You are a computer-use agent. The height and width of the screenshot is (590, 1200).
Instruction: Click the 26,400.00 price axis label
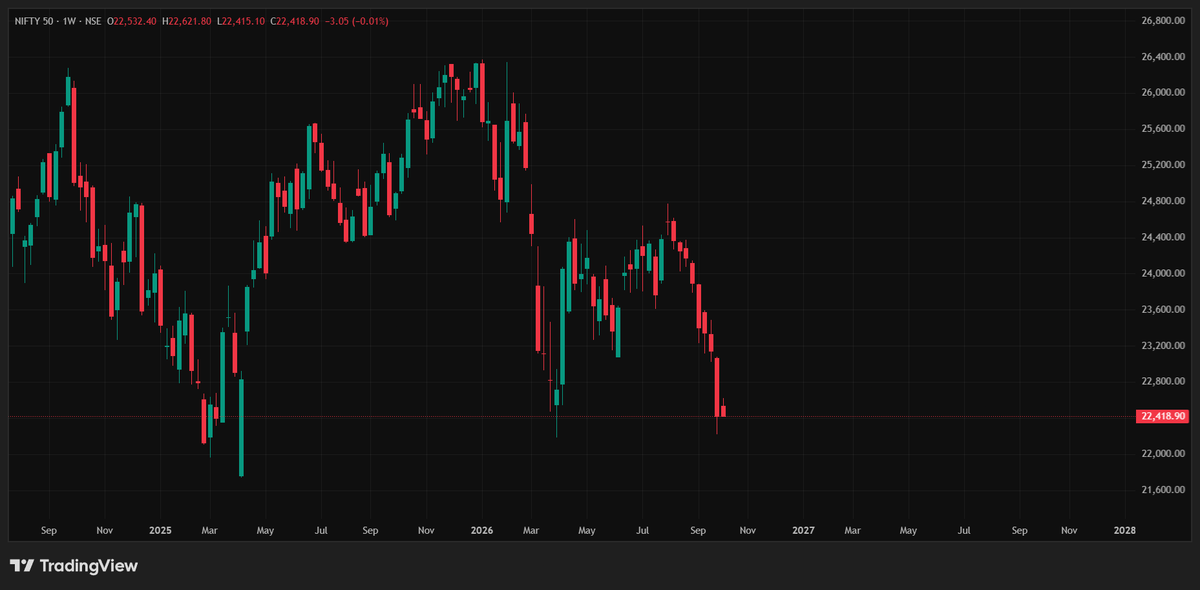tap(1163, 57)
